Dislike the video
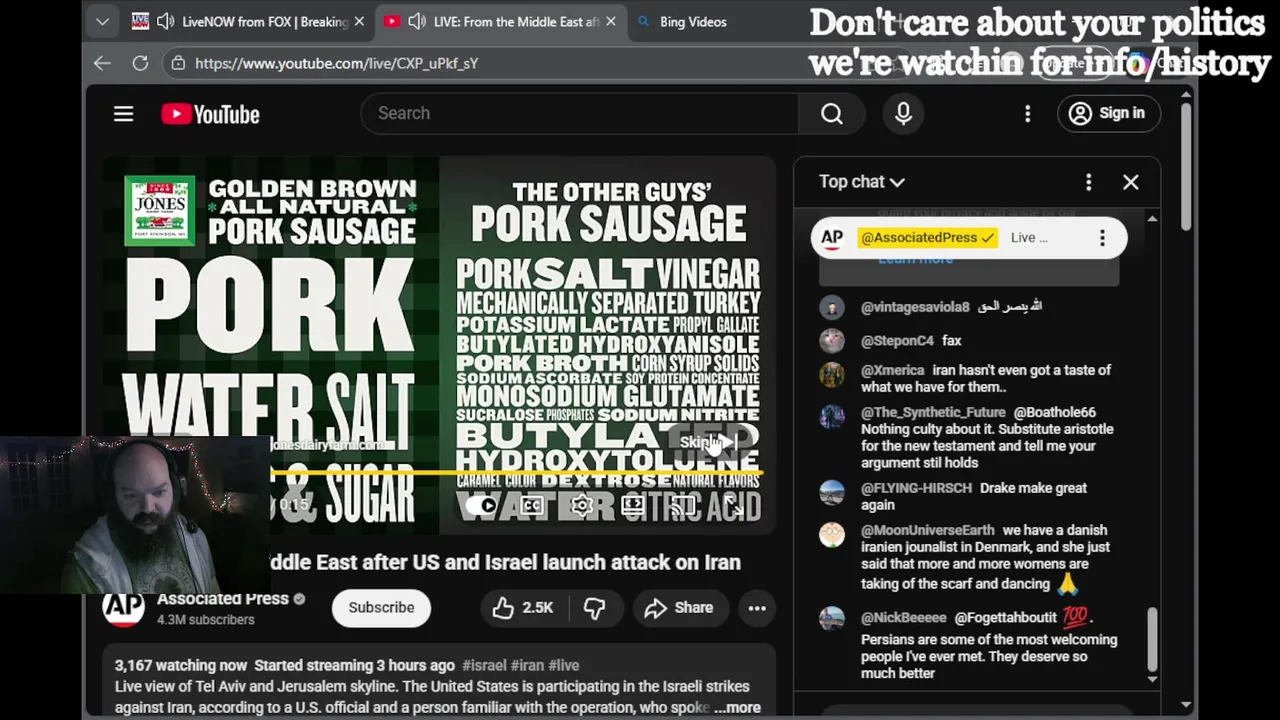The image size is (1280, 720). coord(595,607)
